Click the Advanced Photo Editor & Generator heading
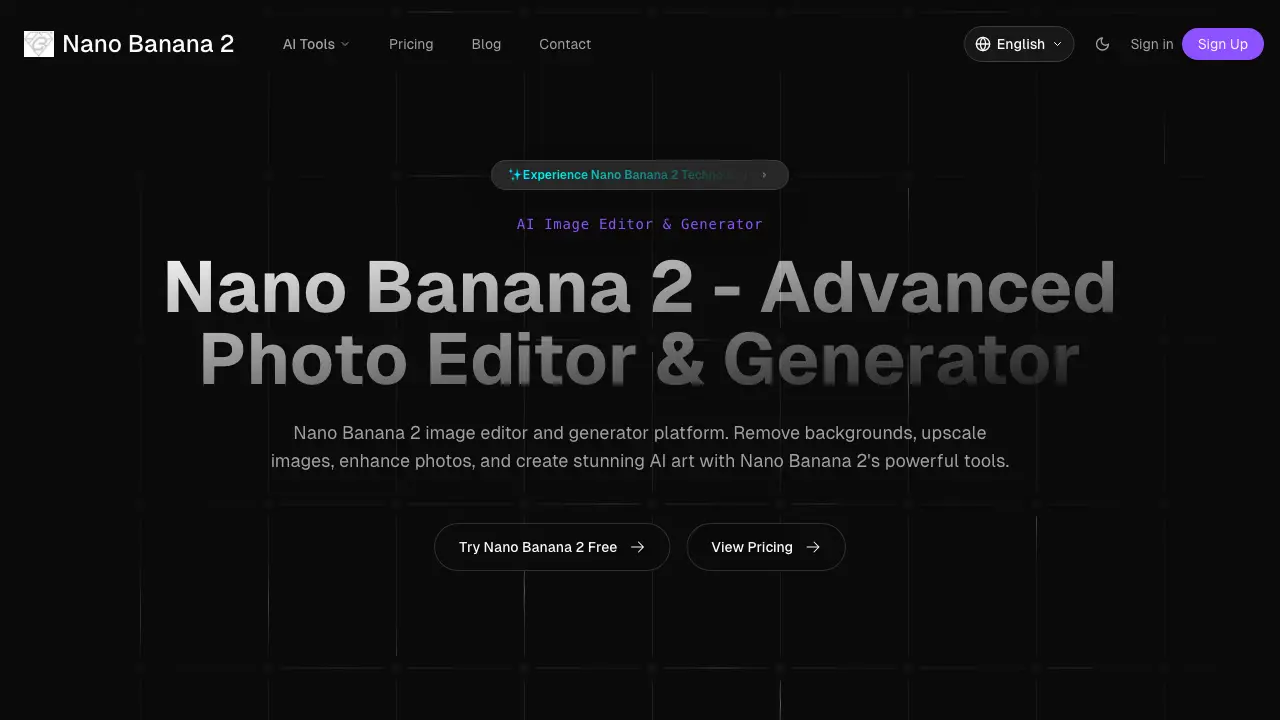Viewport: 1280px width, 720px height. pyautogui.click(x=640, y=323)
